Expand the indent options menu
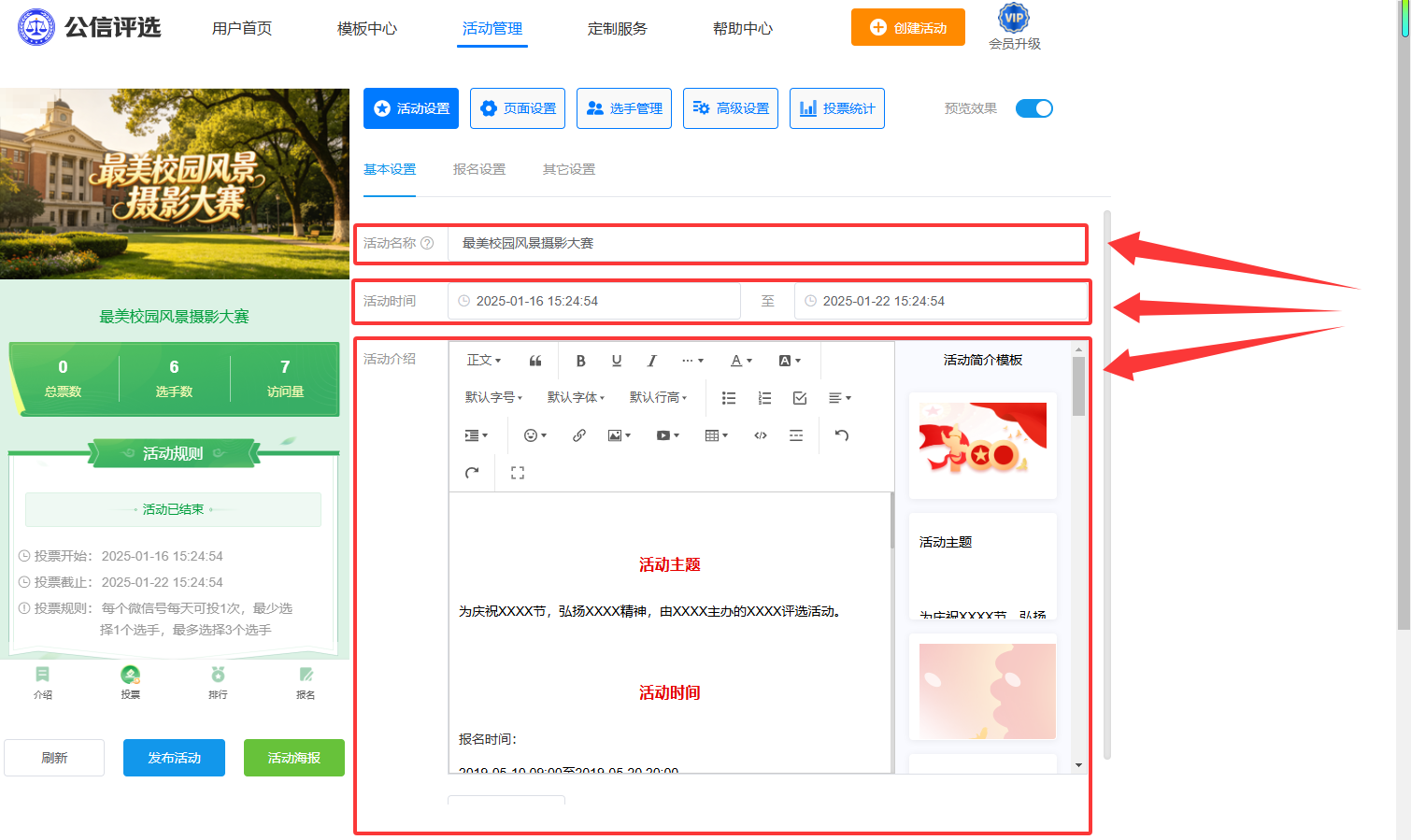This screenshot has width=1411, height=840. (477, 435)
